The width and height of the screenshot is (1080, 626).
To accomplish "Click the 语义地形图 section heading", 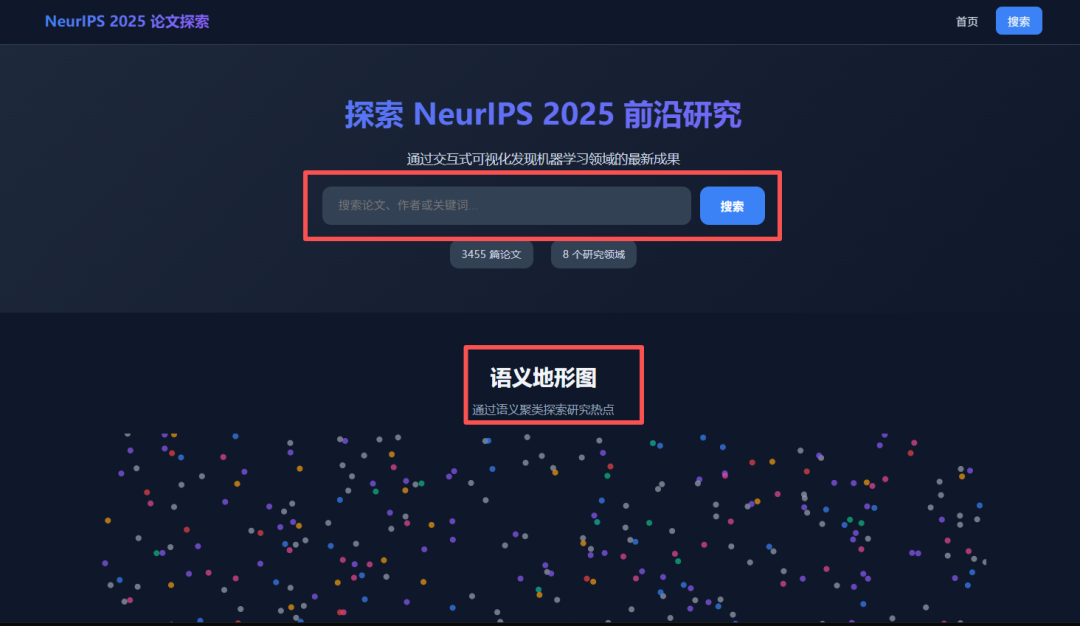I will 543,377.
